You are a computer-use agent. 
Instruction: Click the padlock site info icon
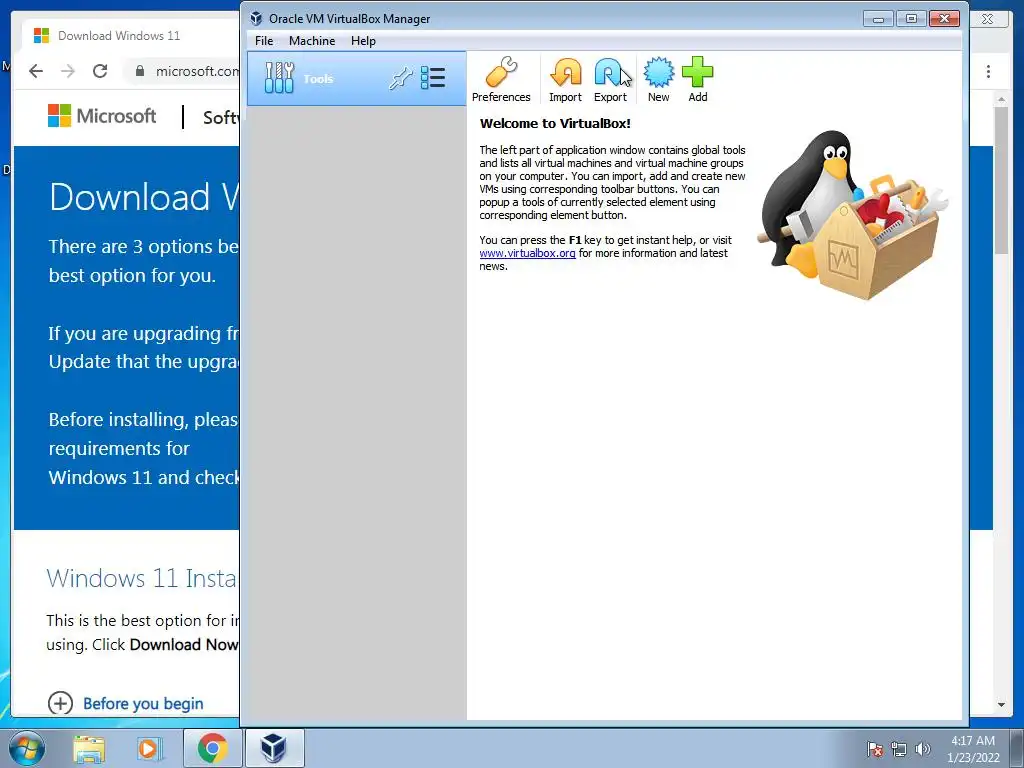(140, 71)
